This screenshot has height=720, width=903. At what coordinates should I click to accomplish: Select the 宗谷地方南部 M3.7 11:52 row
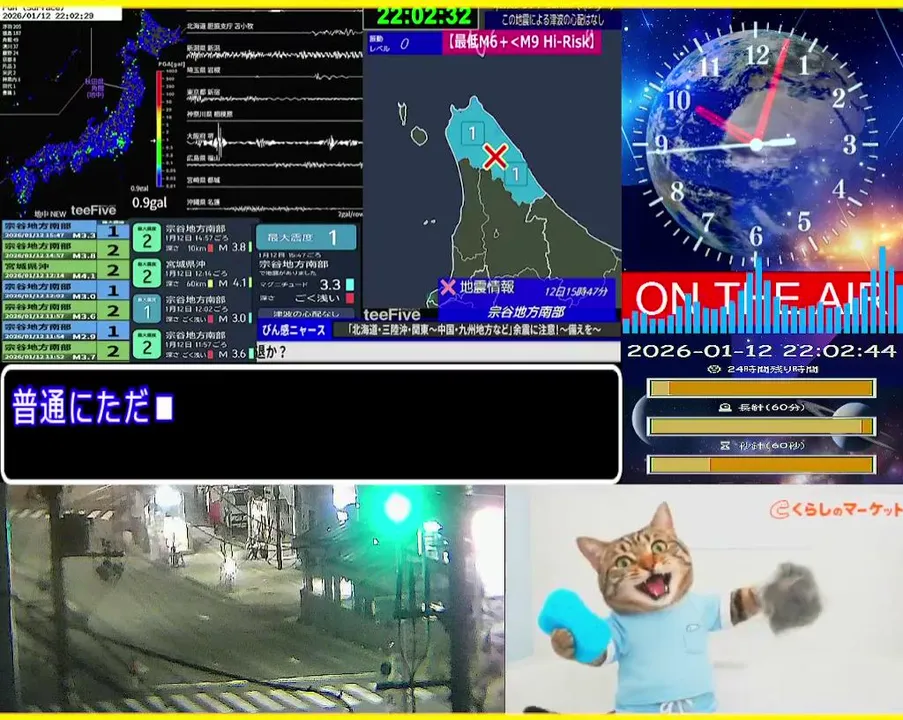[x=66, y=351]
